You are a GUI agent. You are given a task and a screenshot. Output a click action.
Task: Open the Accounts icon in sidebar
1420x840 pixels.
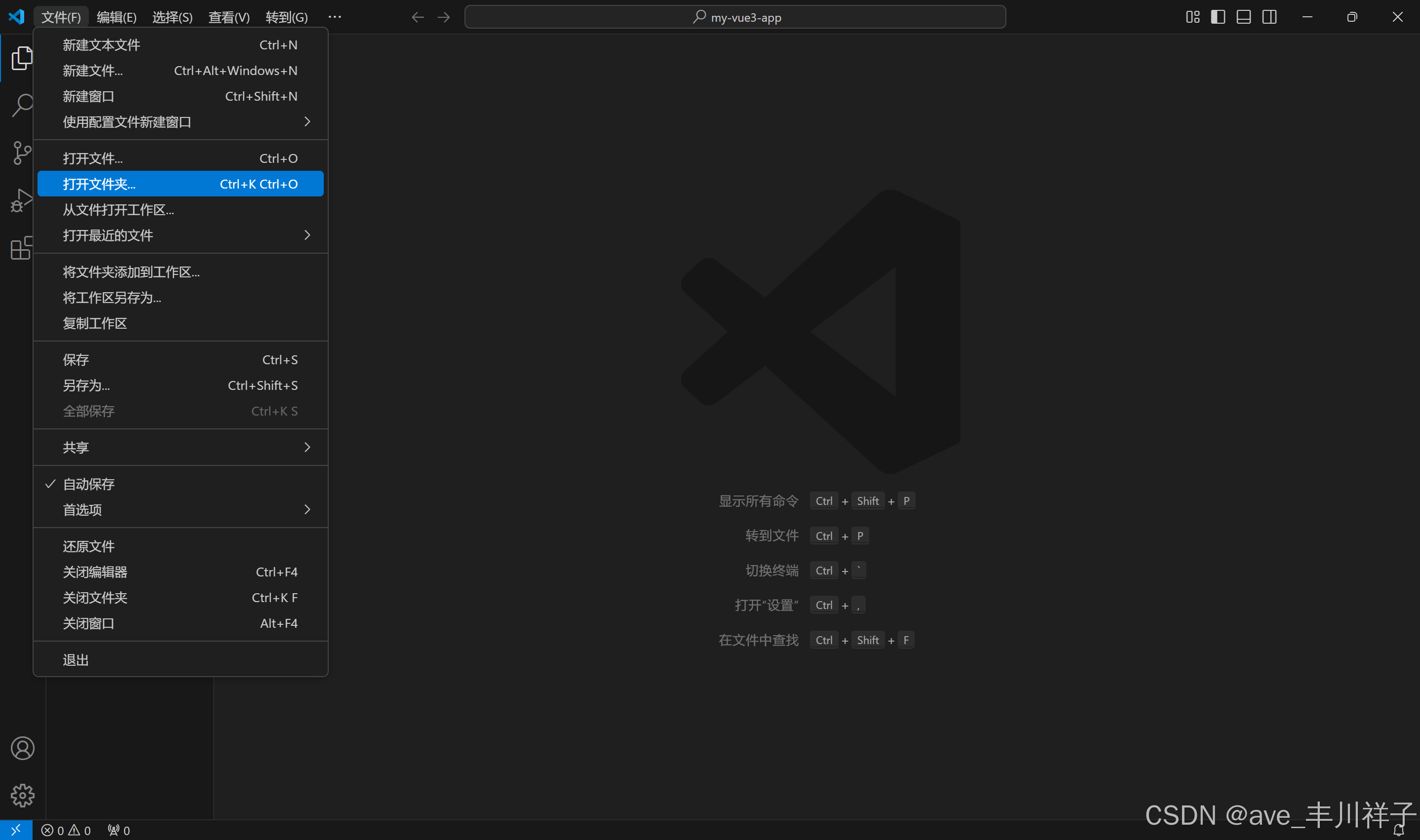pyautogui.click(x=23, y=748)
